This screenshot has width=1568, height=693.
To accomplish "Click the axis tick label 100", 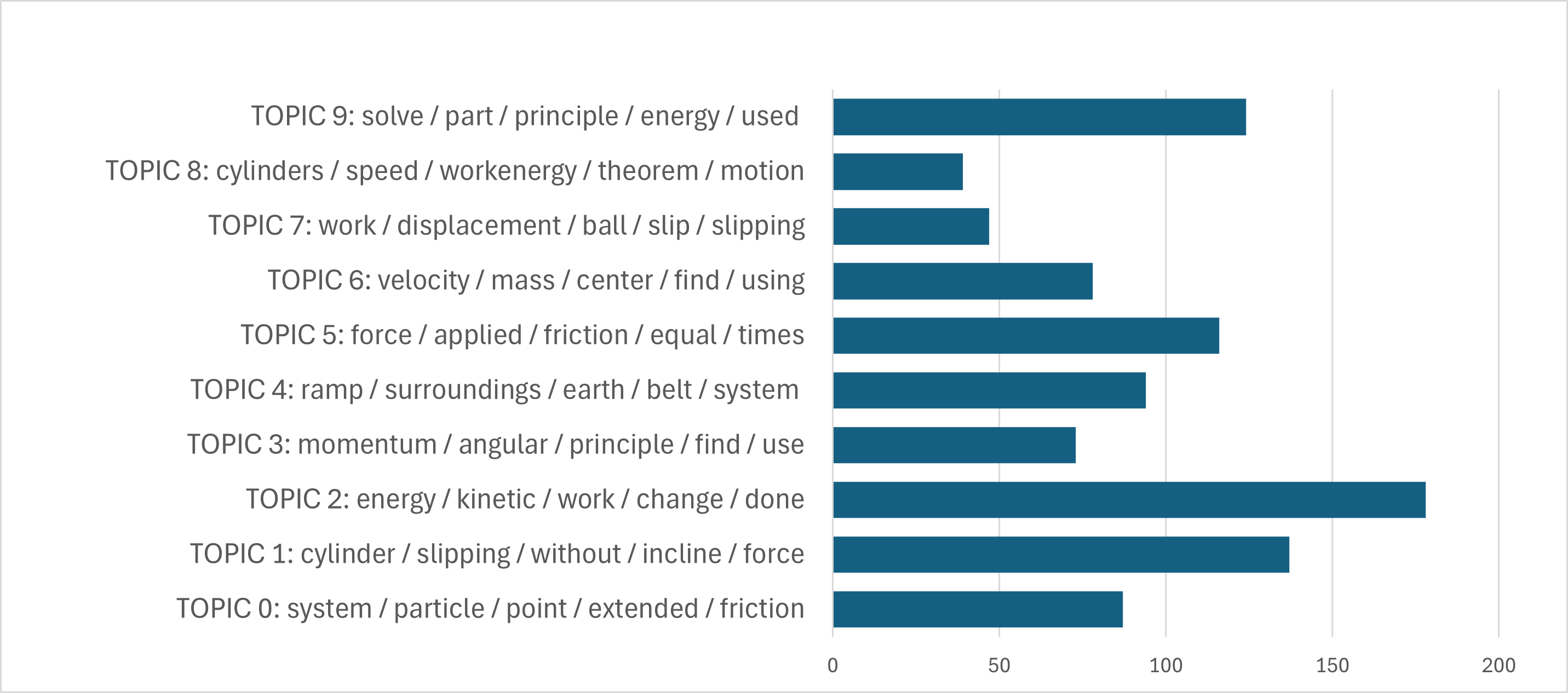I will pos(1165,666).
